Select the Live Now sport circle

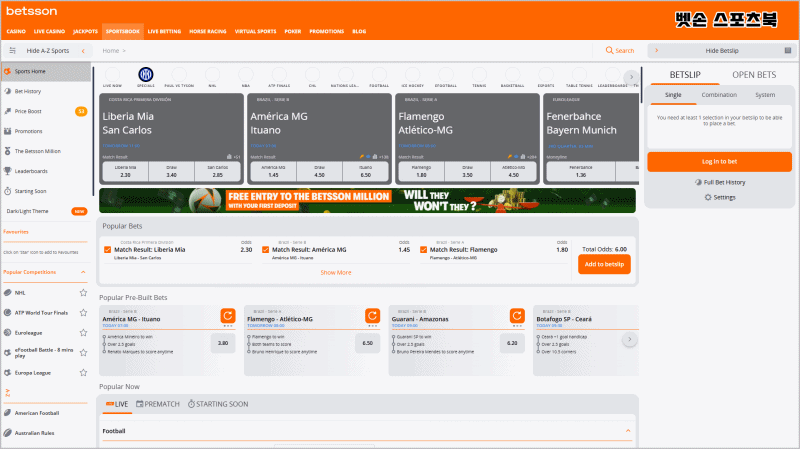pos(112,74)
